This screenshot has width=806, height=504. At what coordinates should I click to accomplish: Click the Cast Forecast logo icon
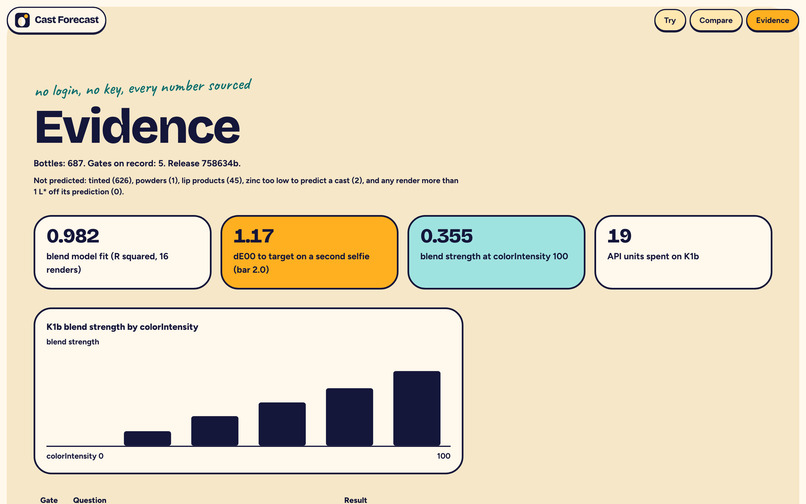(22, 20)
